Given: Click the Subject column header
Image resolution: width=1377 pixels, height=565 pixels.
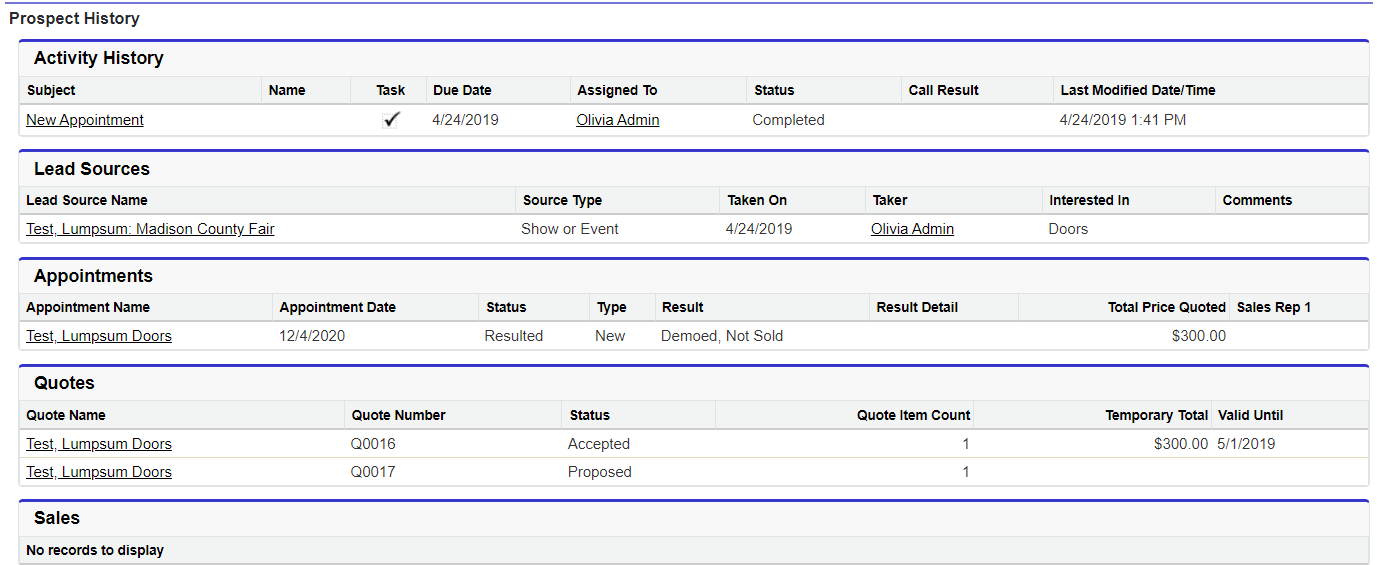Looking at the screenshot, I should [51, 90].
